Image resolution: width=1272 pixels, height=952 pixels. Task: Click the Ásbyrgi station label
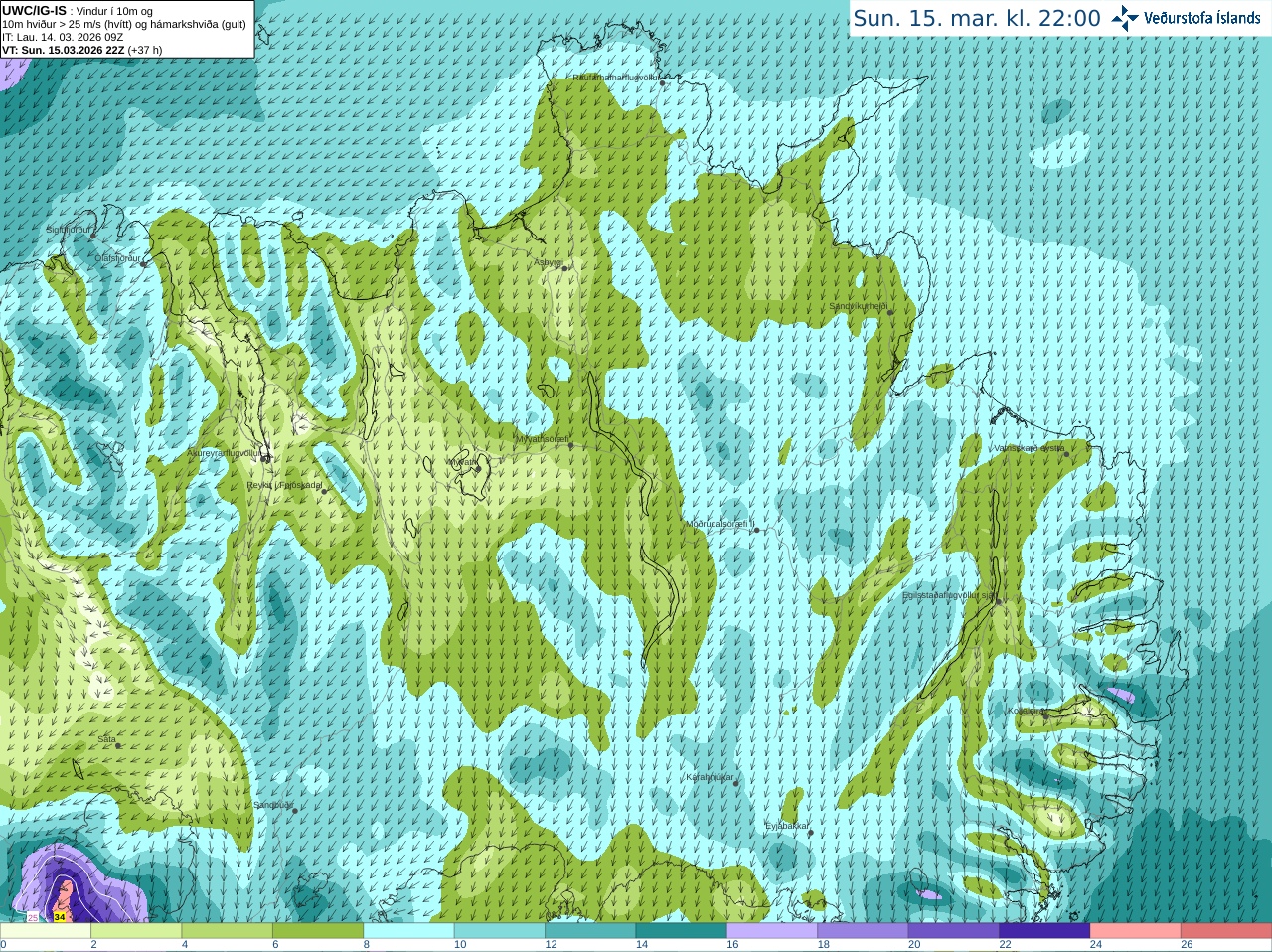pyautogui.click(x=549, y=262)
